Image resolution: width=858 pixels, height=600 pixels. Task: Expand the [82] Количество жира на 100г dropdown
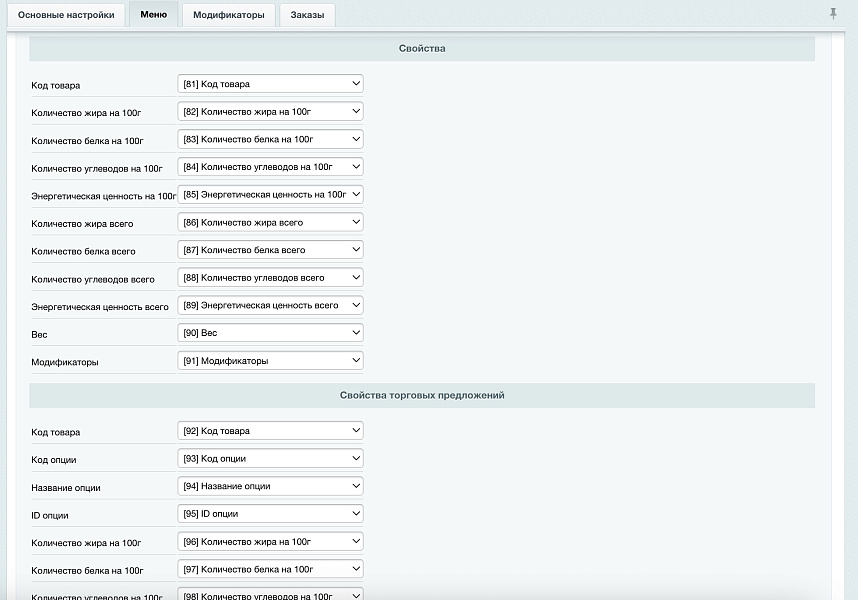click(x=270, y=112)
